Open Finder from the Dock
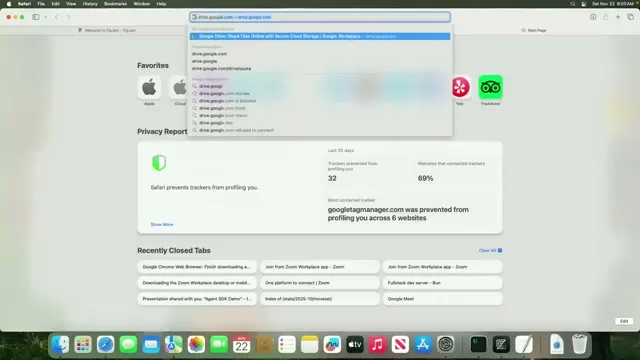Screen dimensions: 640x360 [x=60, y=344]
